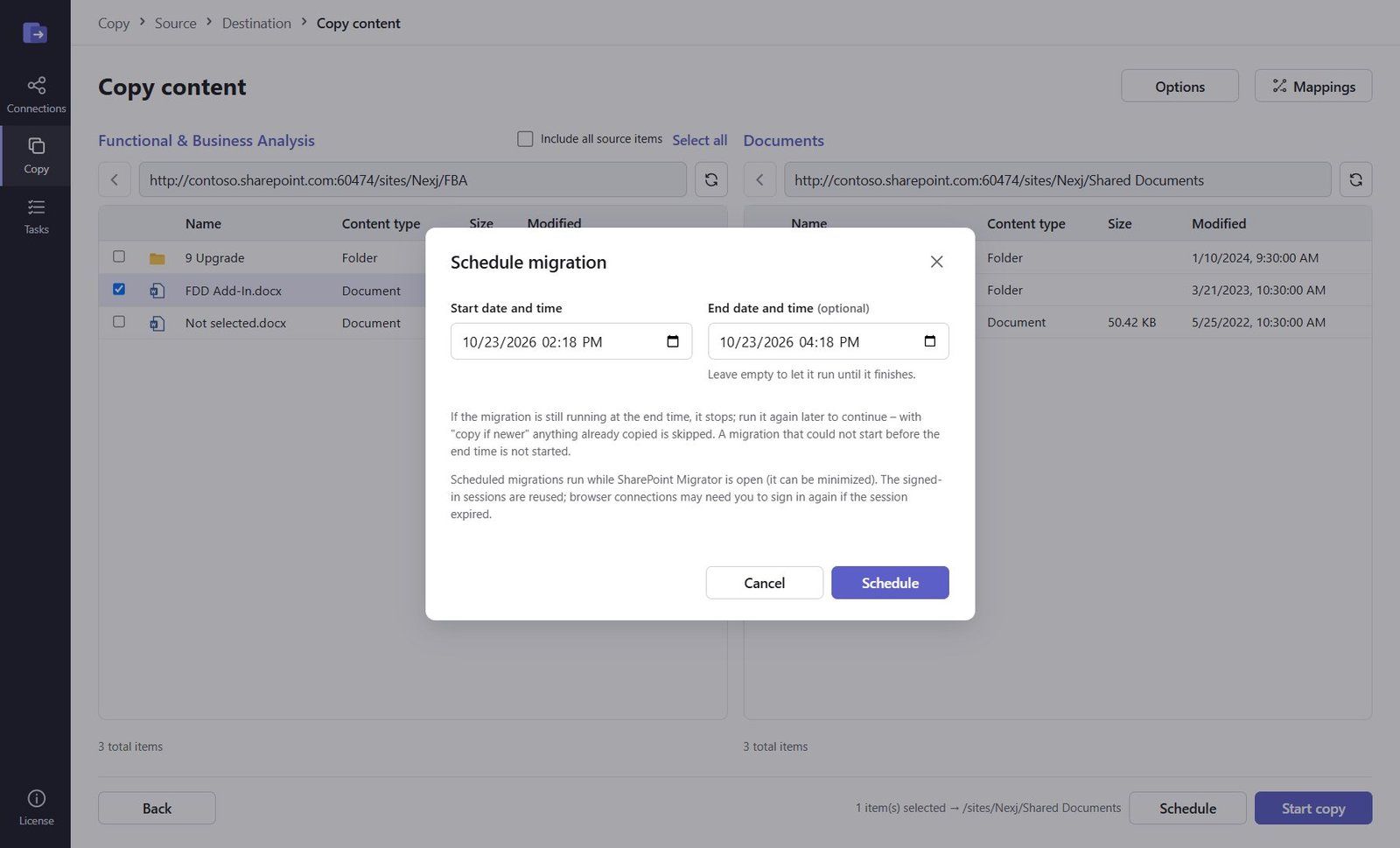The image size is (1400, 848).
Task: Open the Connections sidebar section
Action: click(36, 95)
